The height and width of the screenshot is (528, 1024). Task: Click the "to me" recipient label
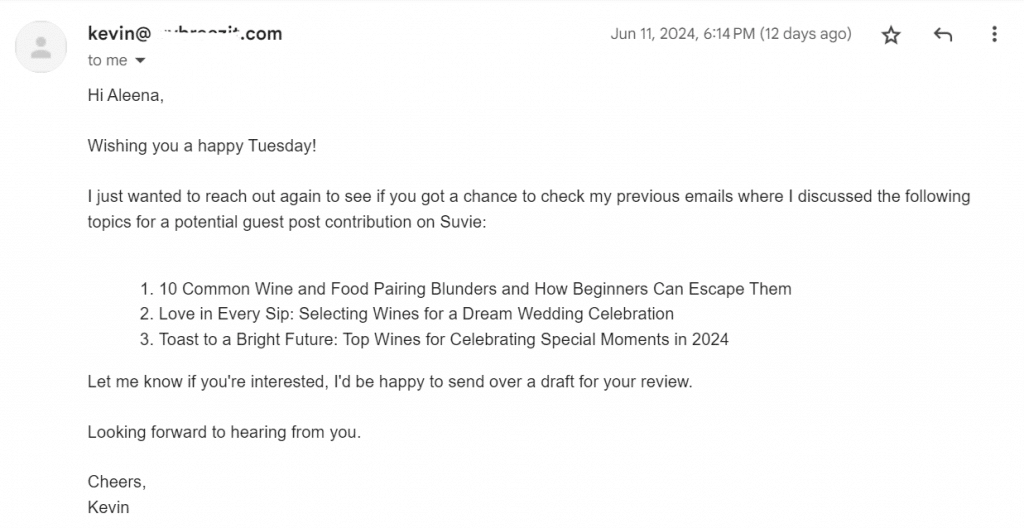(x=107, y=61)
